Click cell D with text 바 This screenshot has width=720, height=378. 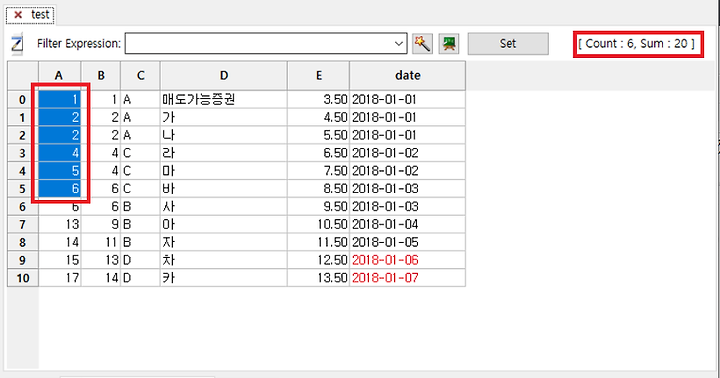click(224, 189)
